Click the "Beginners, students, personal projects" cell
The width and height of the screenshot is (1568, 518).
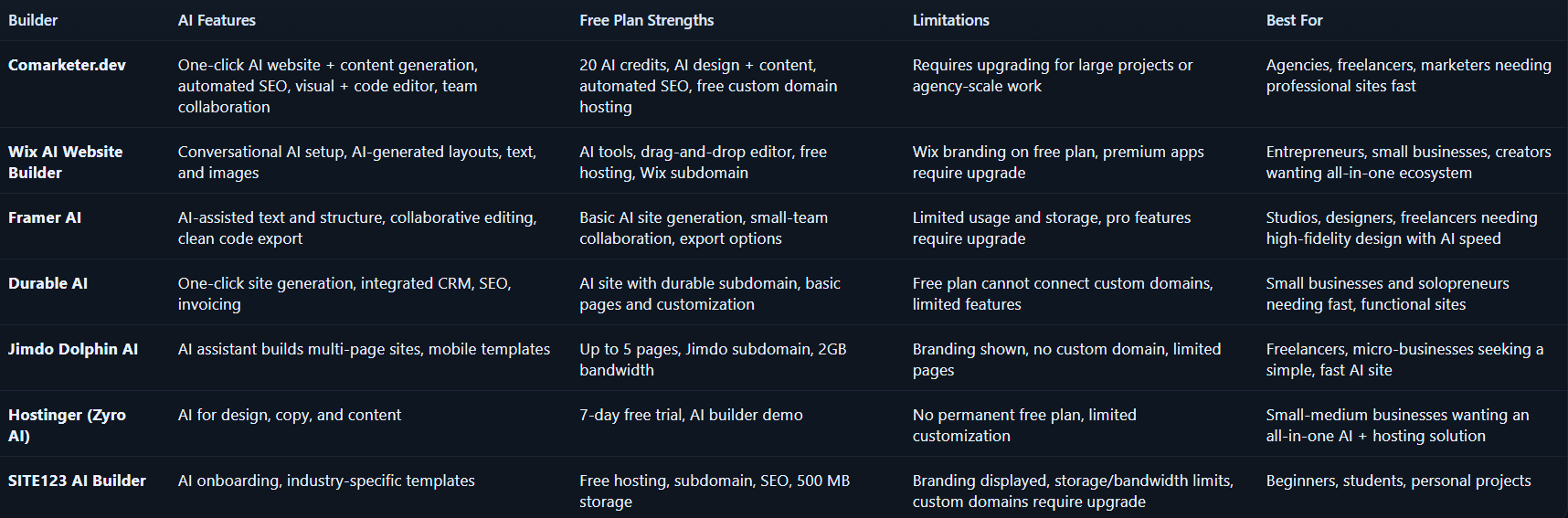[1398, 481]
